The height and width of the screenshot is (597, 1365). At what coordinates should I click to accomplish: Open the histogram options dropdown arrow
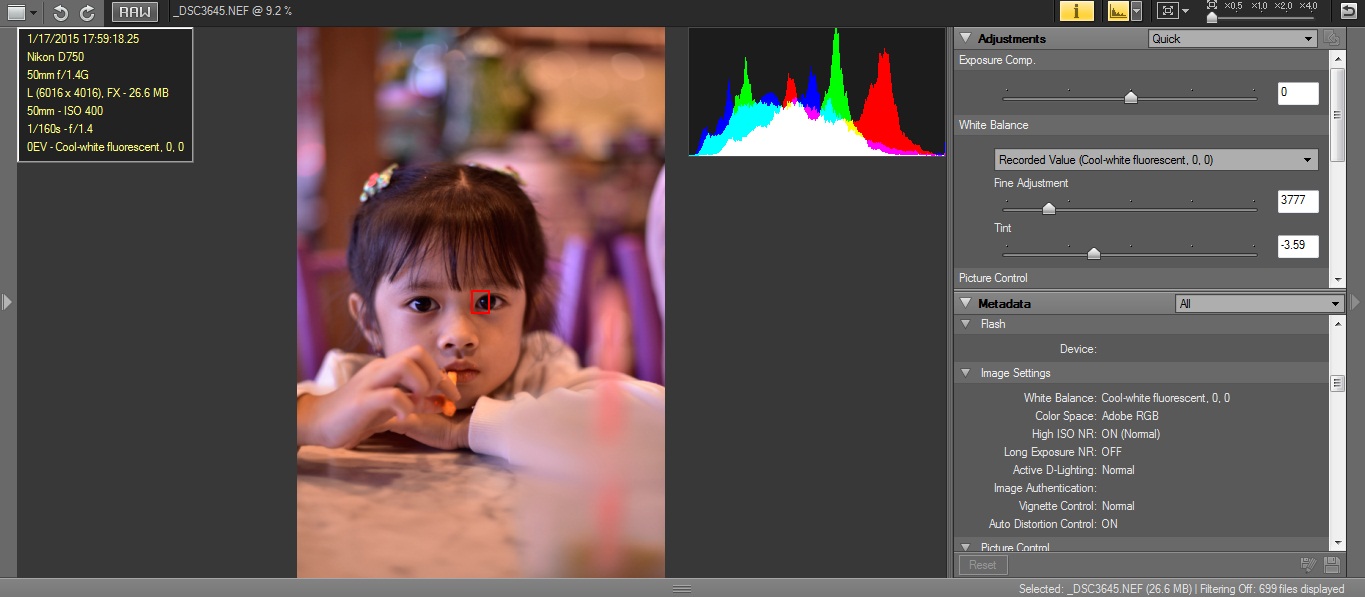coord(1136,11)
